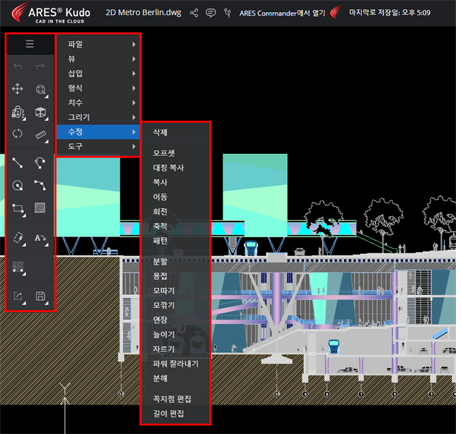Click the Share icon in header
The image size is (462, 434).
(194, 13)
